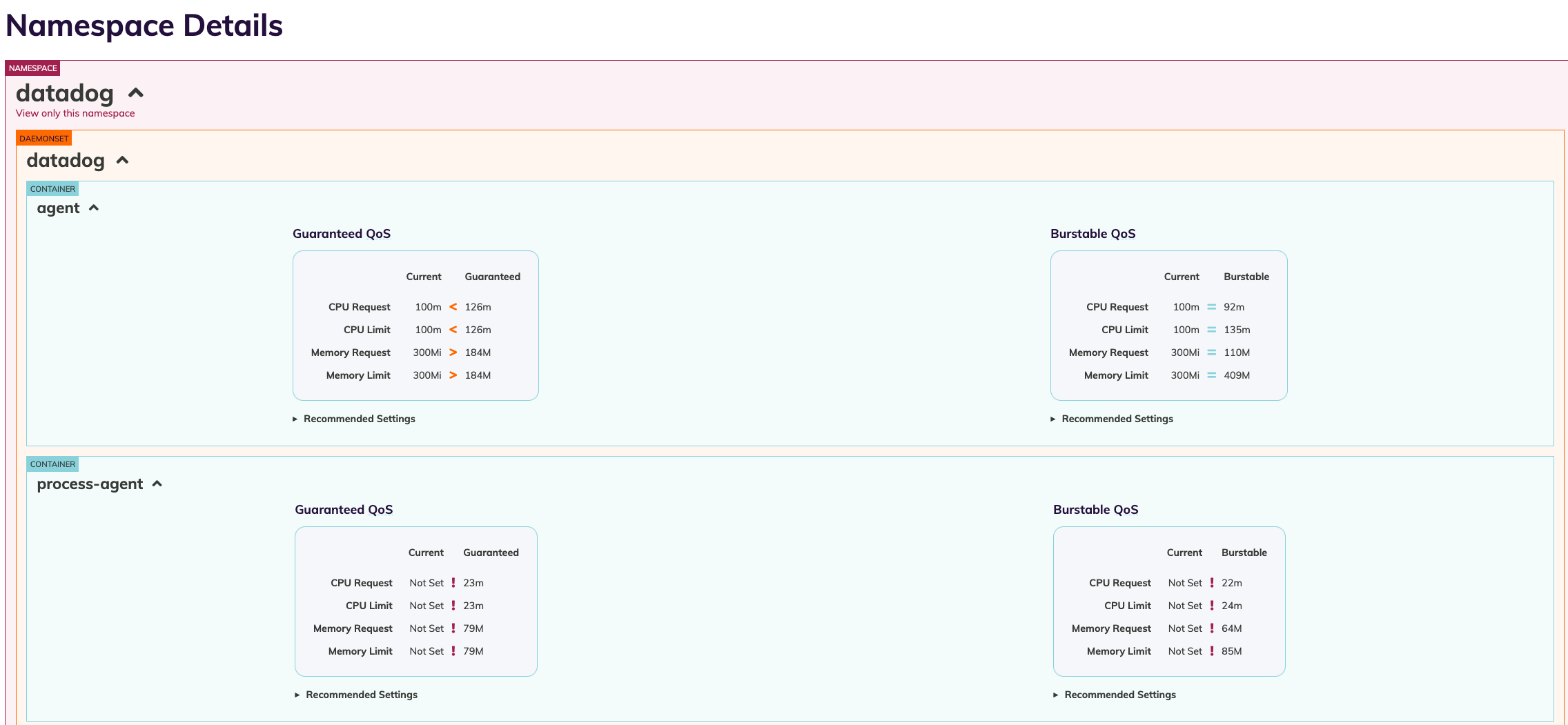This screenshot has height=725, width=1568.
Task: Click warning icon in process-agent Guaranteed Memory Limit row
Action: pyautogui.click(x=453, y=651)
